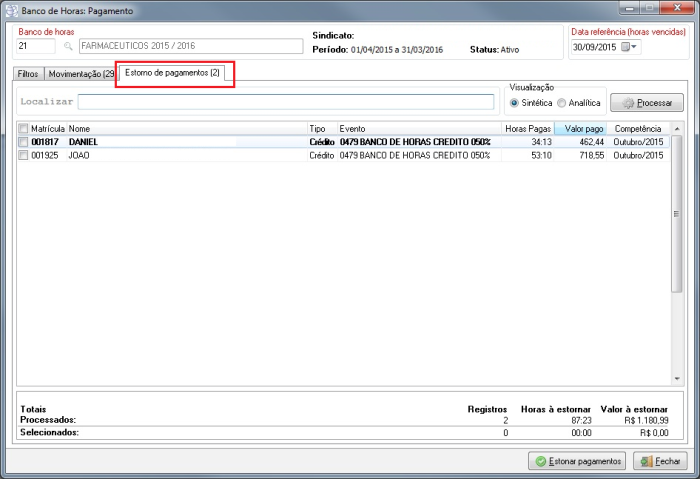This screenshot has width=700, height=479.
Task: Tick the checkbox for employee 001817 DANIEL
Action: click(x=24, y=142)
